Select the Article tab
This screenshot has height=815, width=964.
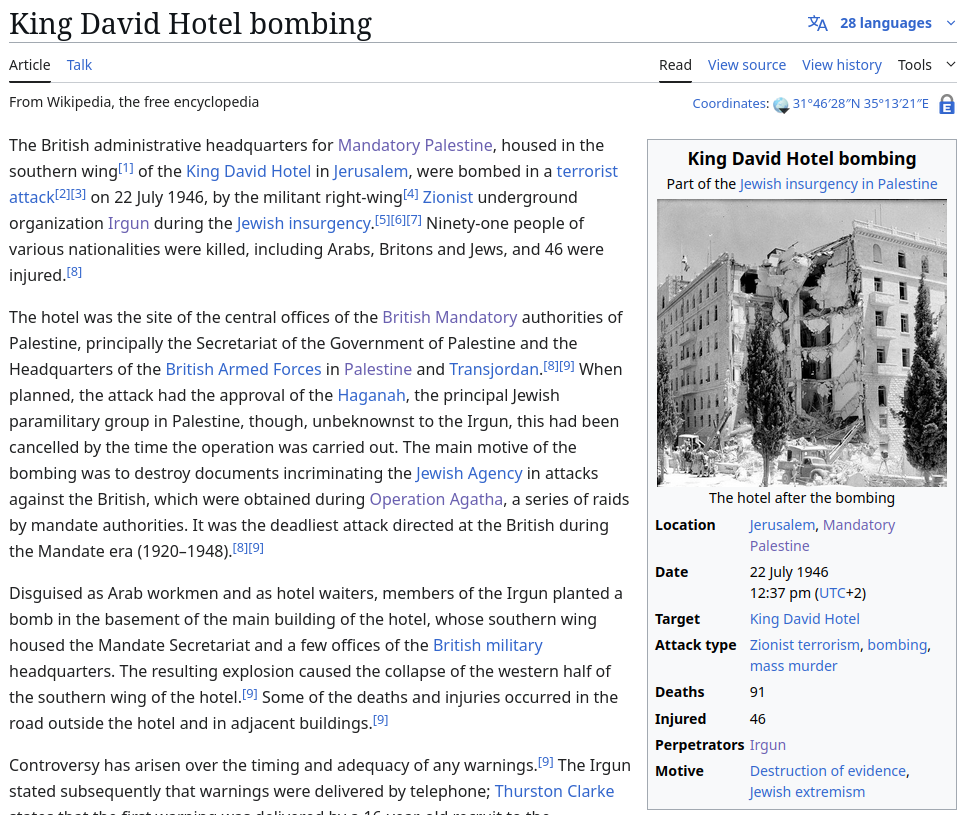click(30, 65)
